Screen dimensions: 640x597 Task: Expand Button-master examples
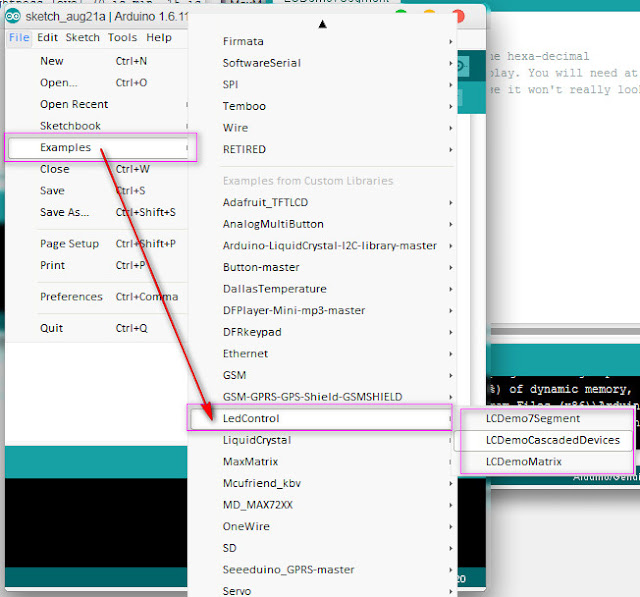[322, 267]
